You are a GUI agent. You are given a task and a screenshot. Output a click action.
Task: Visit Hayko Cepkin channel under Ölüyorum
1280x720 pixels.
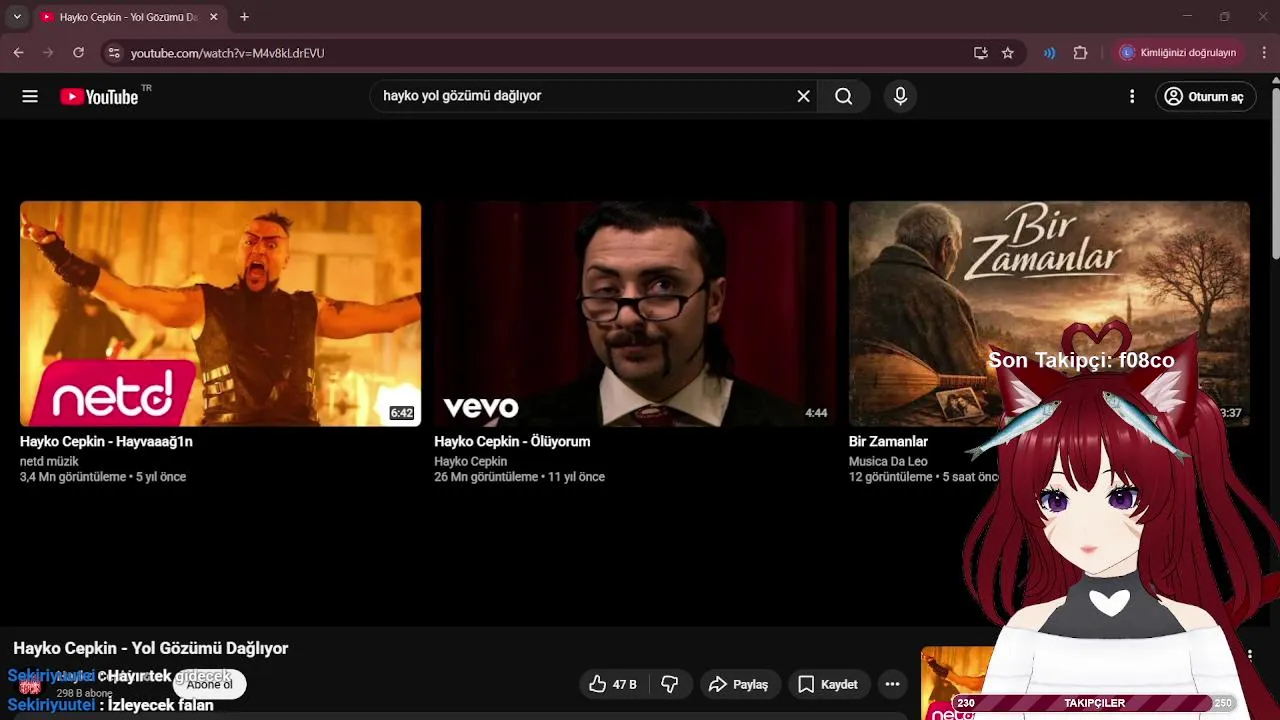[x=470, y=461]
